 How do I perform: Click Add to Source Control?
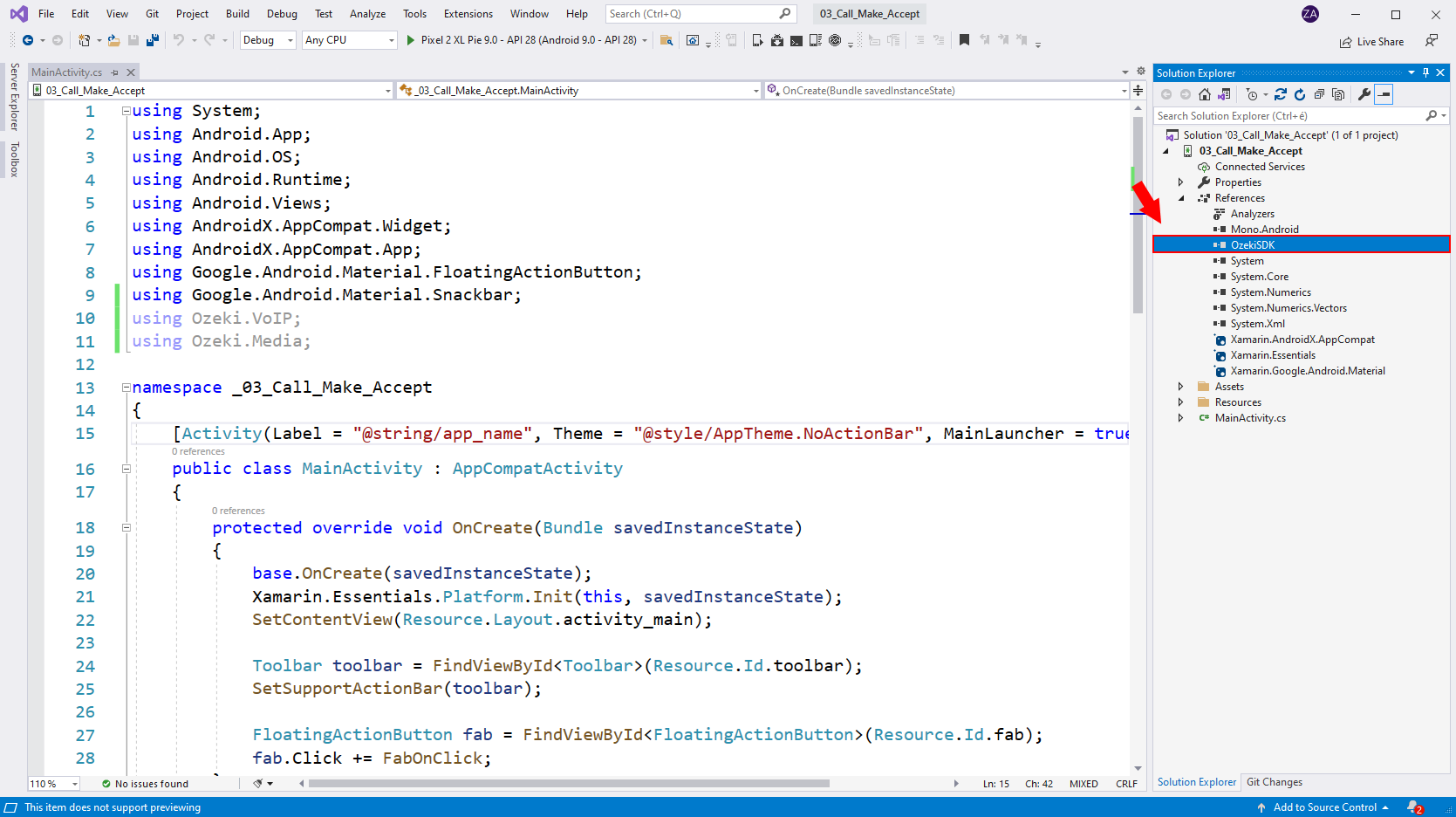(x=1323, y=807)
